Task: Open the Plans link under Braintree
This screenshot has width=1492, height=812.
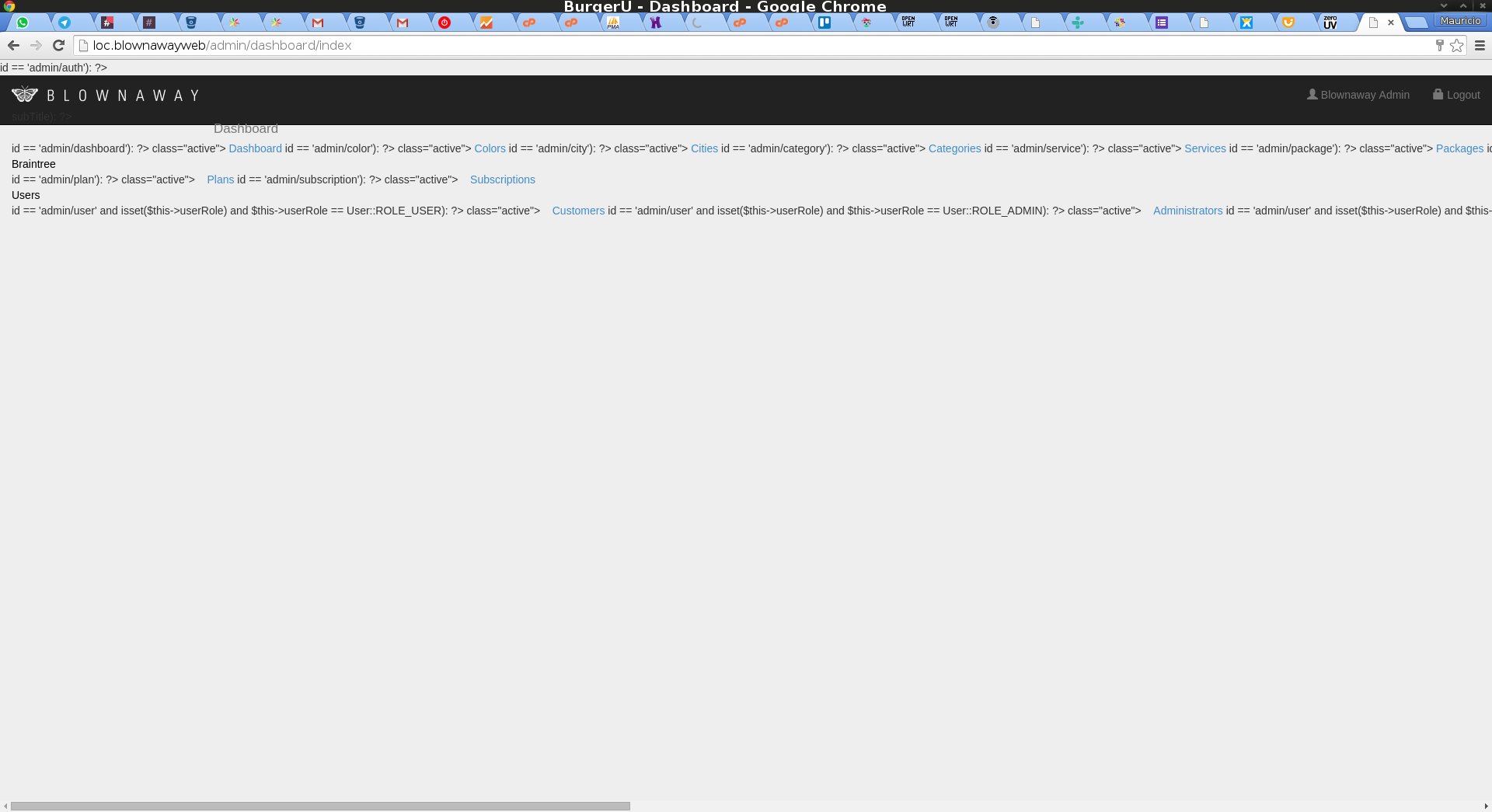Action: pos(220,179)
